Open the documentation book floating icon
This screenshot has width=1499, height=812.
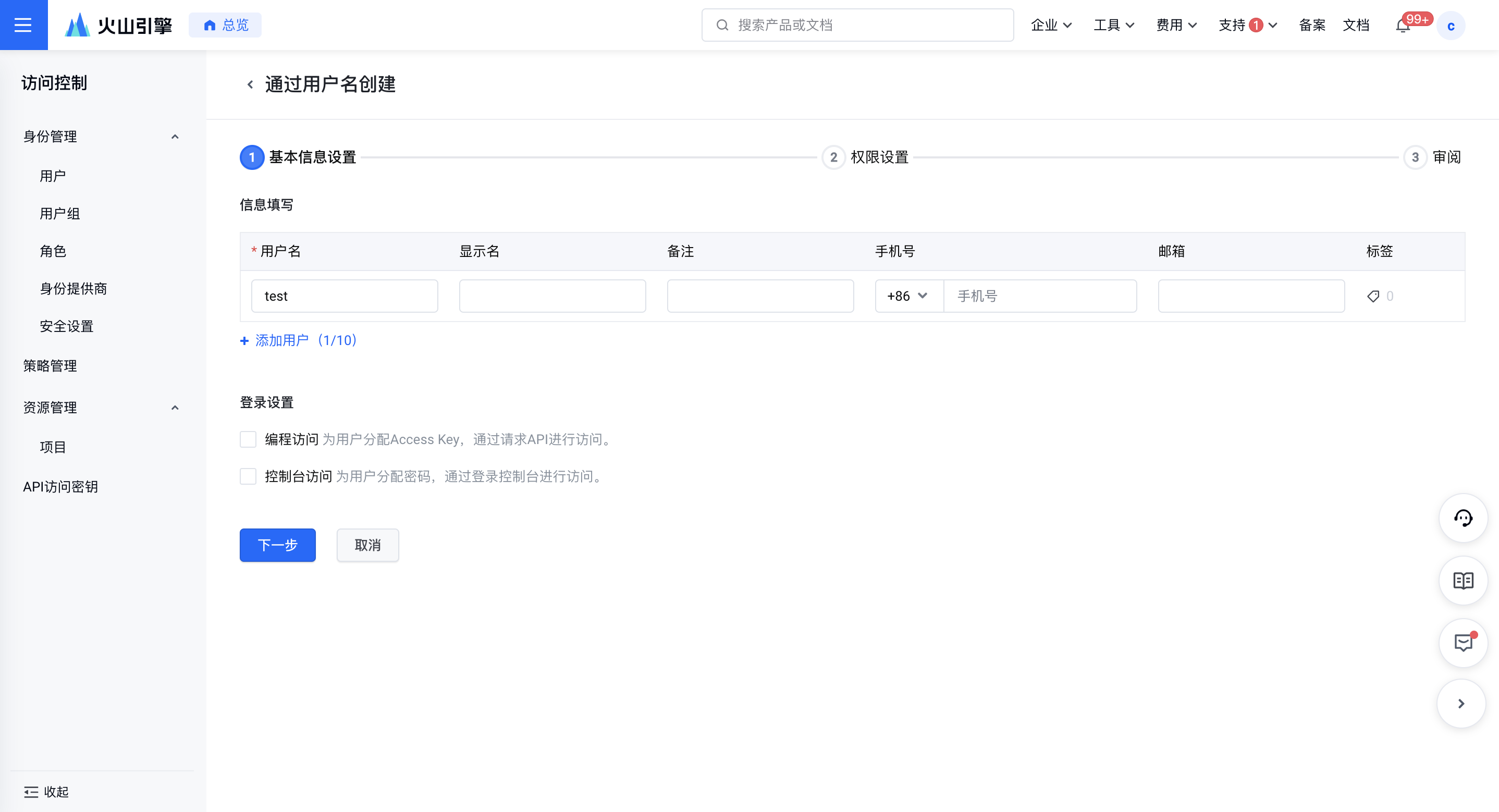[1463, 580]
